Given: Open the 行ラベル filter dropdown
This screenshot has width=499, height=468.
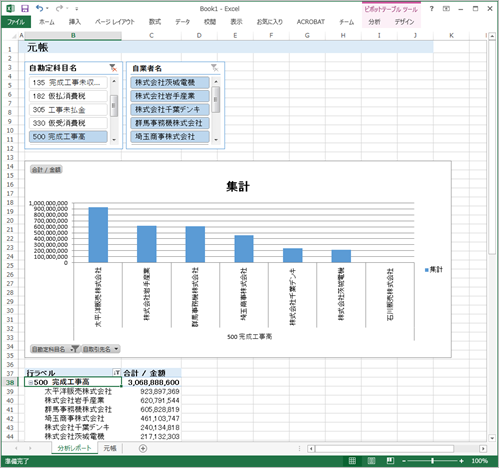Looking at the screenshot, I should (117, 373).
